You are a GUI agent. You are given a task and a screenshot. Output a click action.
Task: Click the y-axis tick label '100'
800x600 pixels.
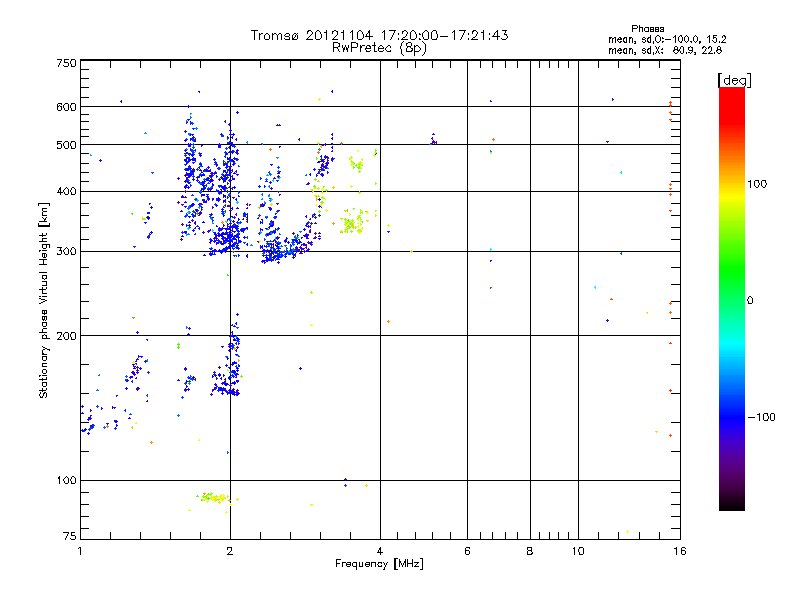66,481
